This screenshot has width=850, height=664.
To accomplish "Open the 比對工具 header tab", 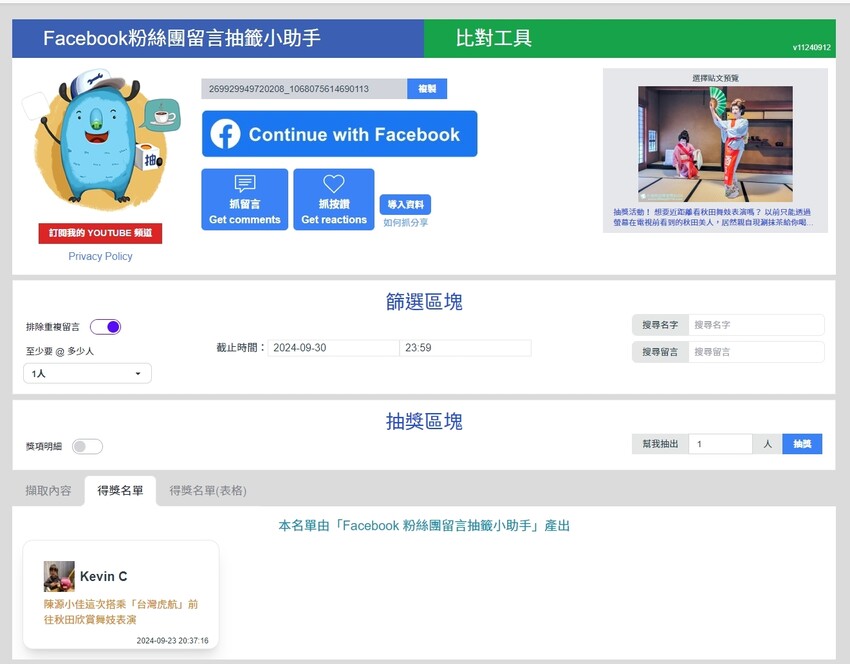I will [629, 38].
